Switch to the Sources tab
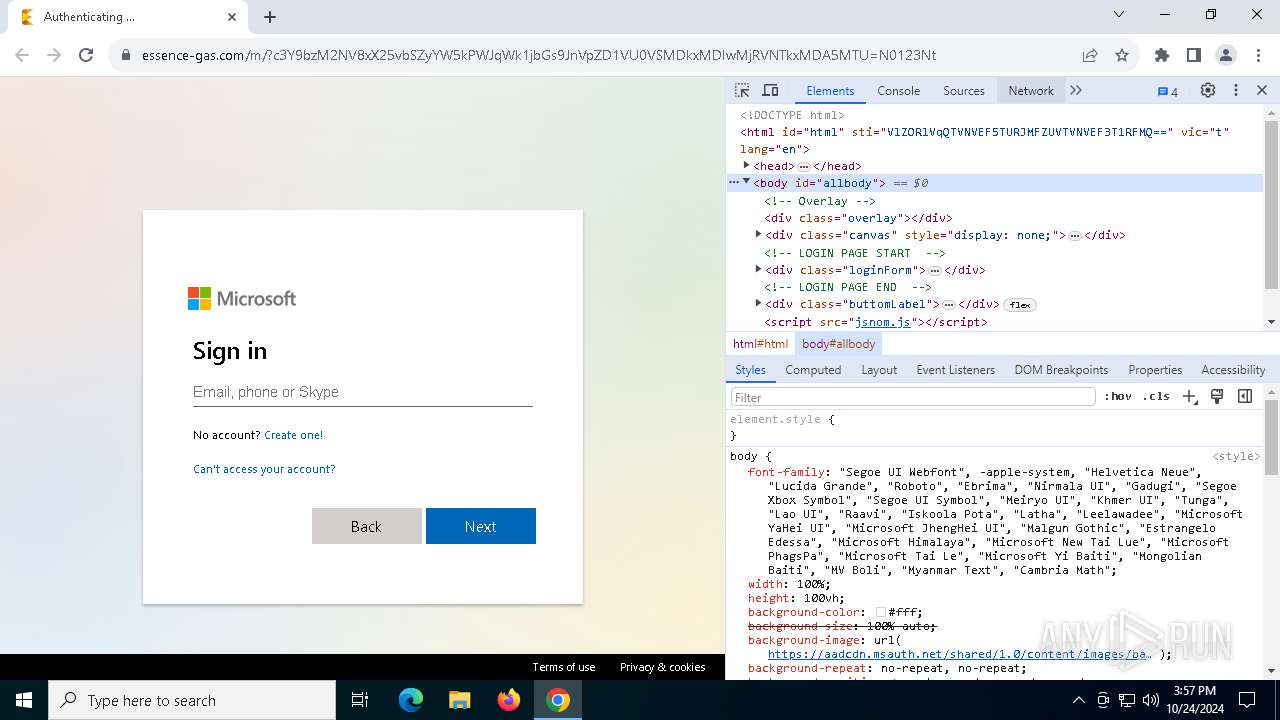1280x720 pixels. coord(964,91)
